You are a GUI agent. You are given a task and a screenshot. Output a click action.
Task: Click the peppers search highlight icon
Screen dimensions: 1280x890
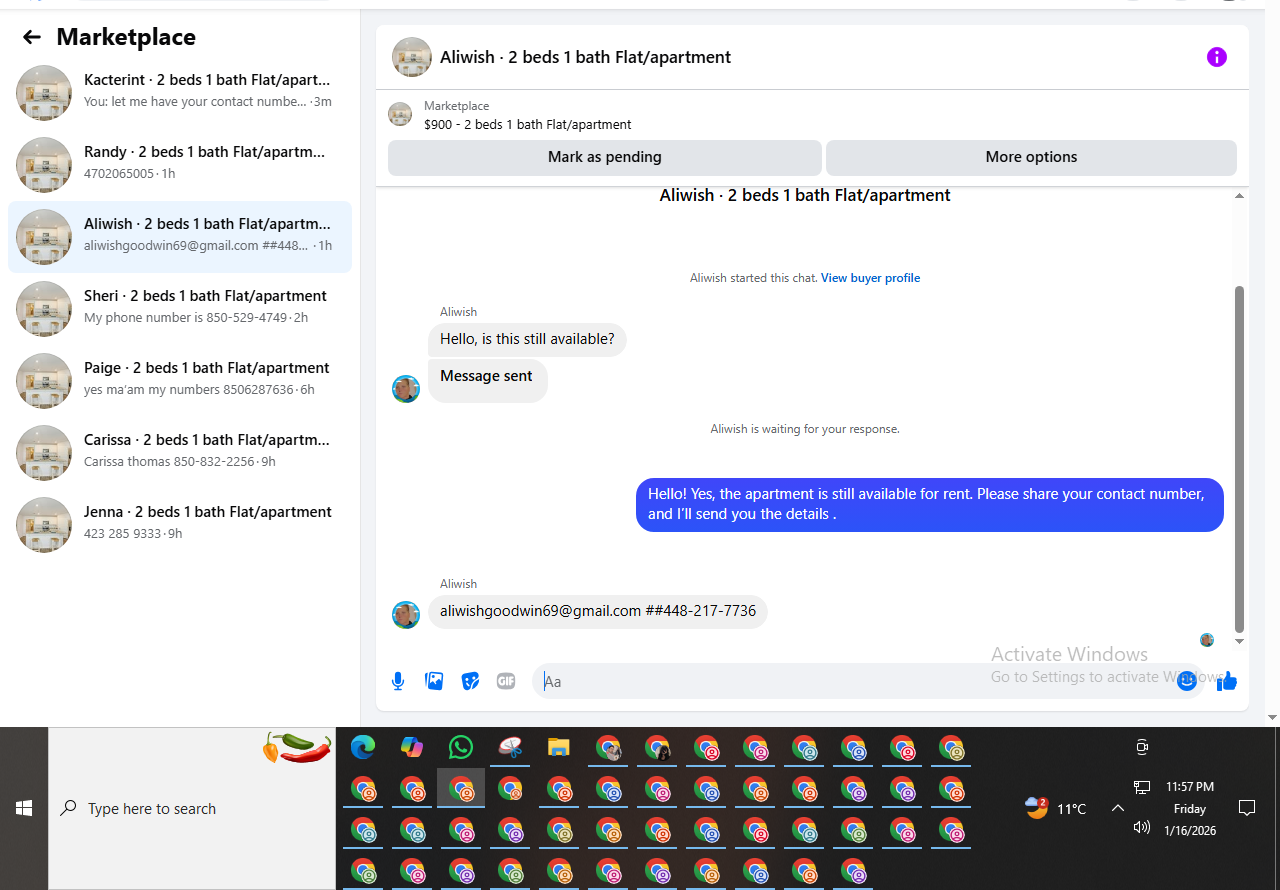click(297, 747)
